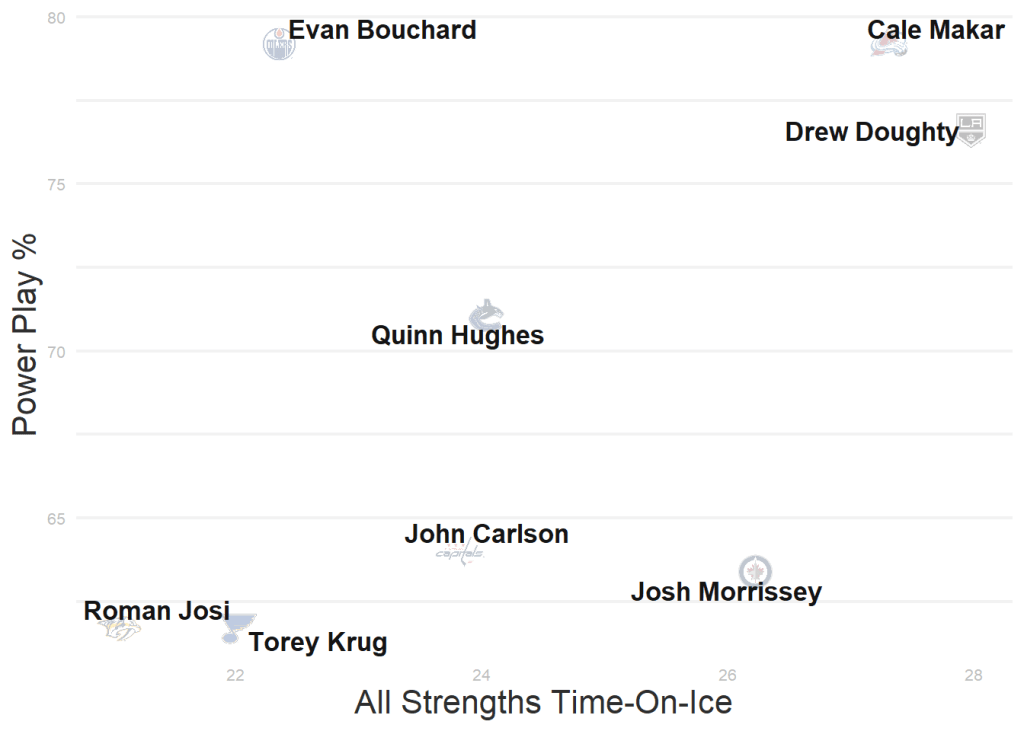Select the Quinn Hughes name label

pyautogui.click(x=457, y=335)
